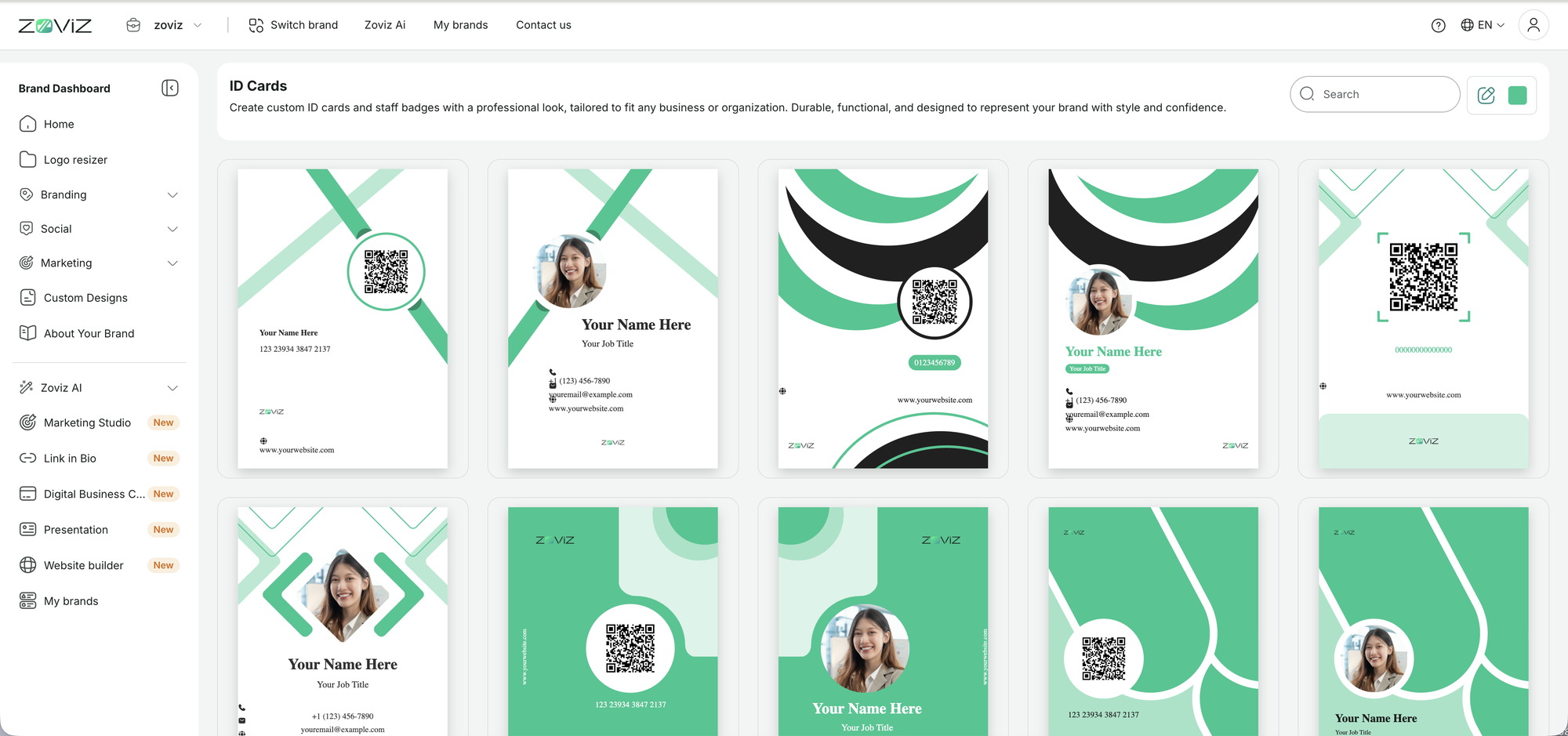Collapse the Brand Dashboard sidebar
1568x736 pixels.
pyautogui.click(x=170, y=88)
